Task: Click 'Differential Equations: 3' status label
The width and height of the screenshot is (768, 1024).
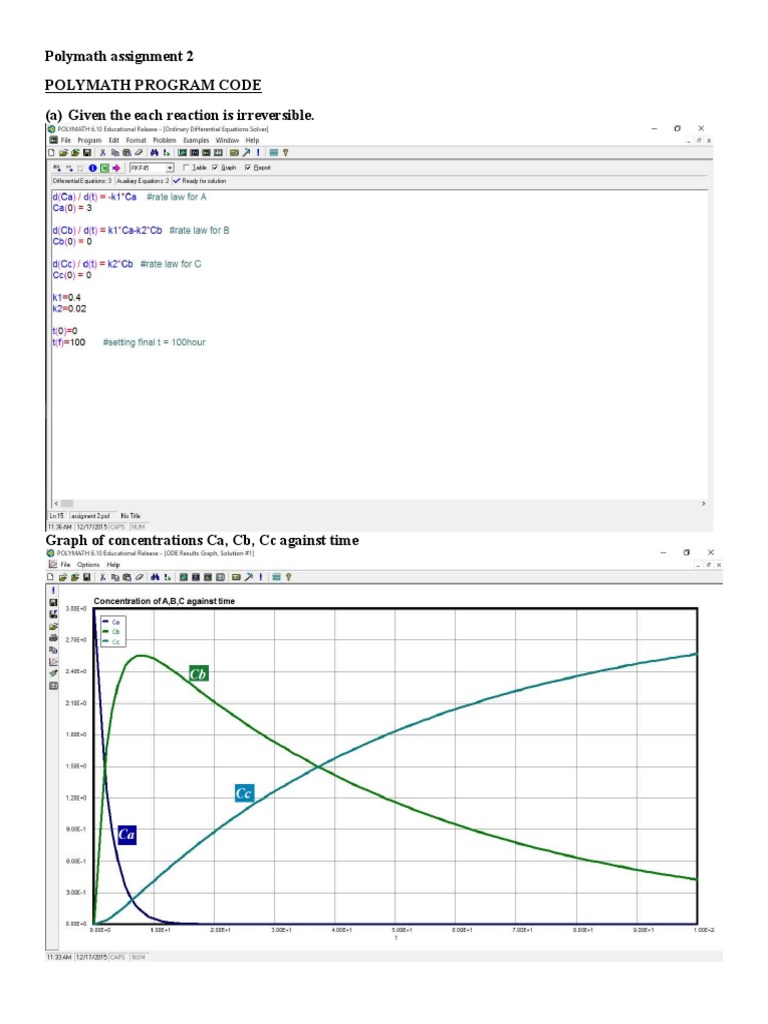Action: [82, 181]
